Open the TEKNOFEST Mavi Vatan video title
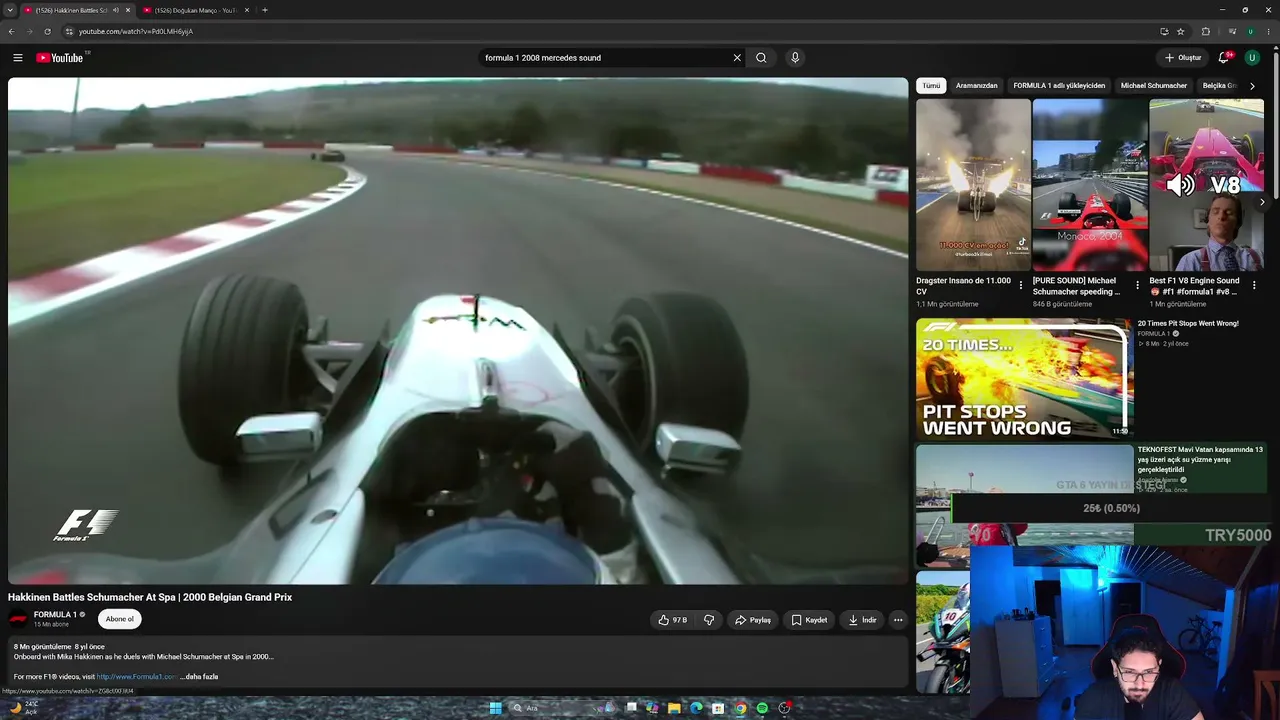 (x=1200, y=459)
